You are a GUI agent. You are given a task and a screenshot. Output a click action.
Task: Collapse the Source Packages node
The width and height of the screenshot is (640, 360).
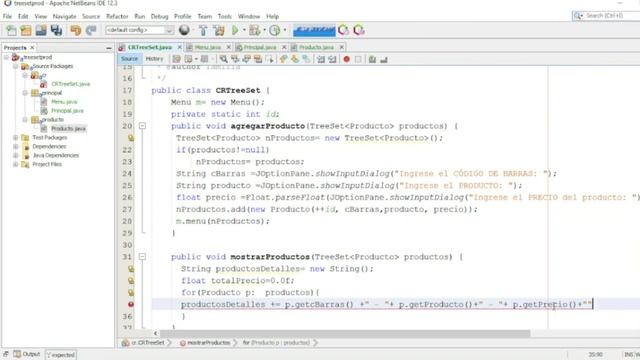click(x=16, y=66)
